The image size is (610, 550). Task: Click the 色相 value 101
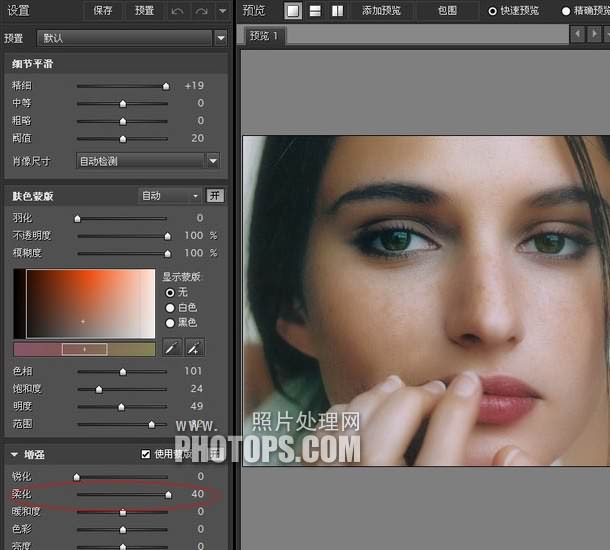(x=193, y=371)
